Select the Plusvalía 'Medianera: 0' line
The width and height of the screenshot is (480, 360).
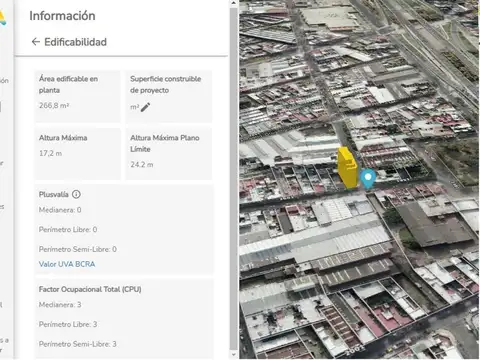60,210
